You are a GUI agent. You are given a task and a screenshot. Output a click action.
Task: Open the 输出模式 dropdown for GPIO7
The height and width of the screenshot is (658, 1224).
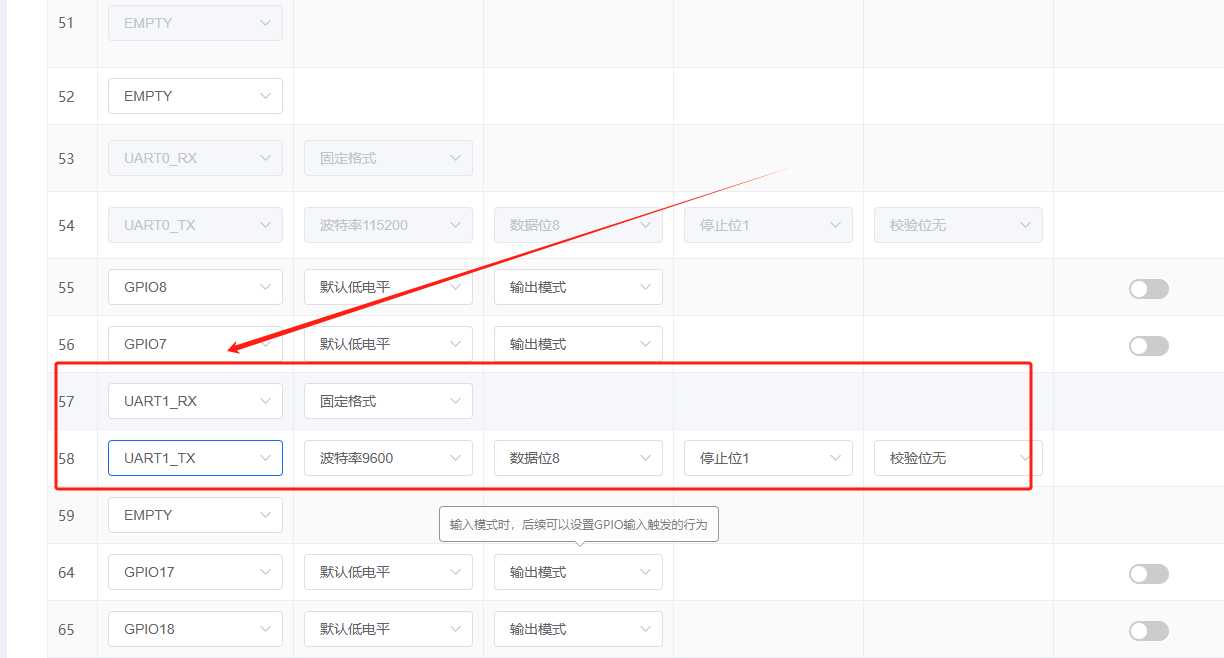(x=578, y=343)
